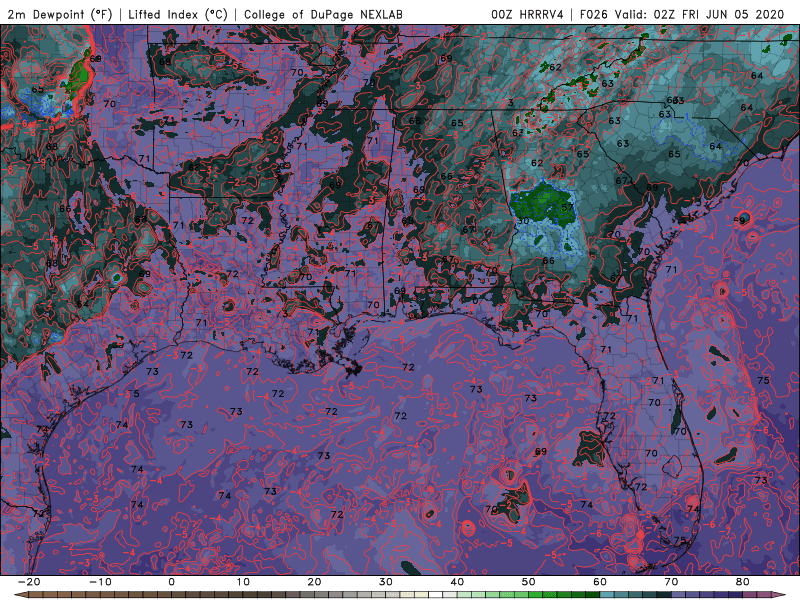Click the 'F026 Valid: 02Z FRI JUN 05 2020' text
The width and height of the screenshot is (800, 600).
point(682,14)
